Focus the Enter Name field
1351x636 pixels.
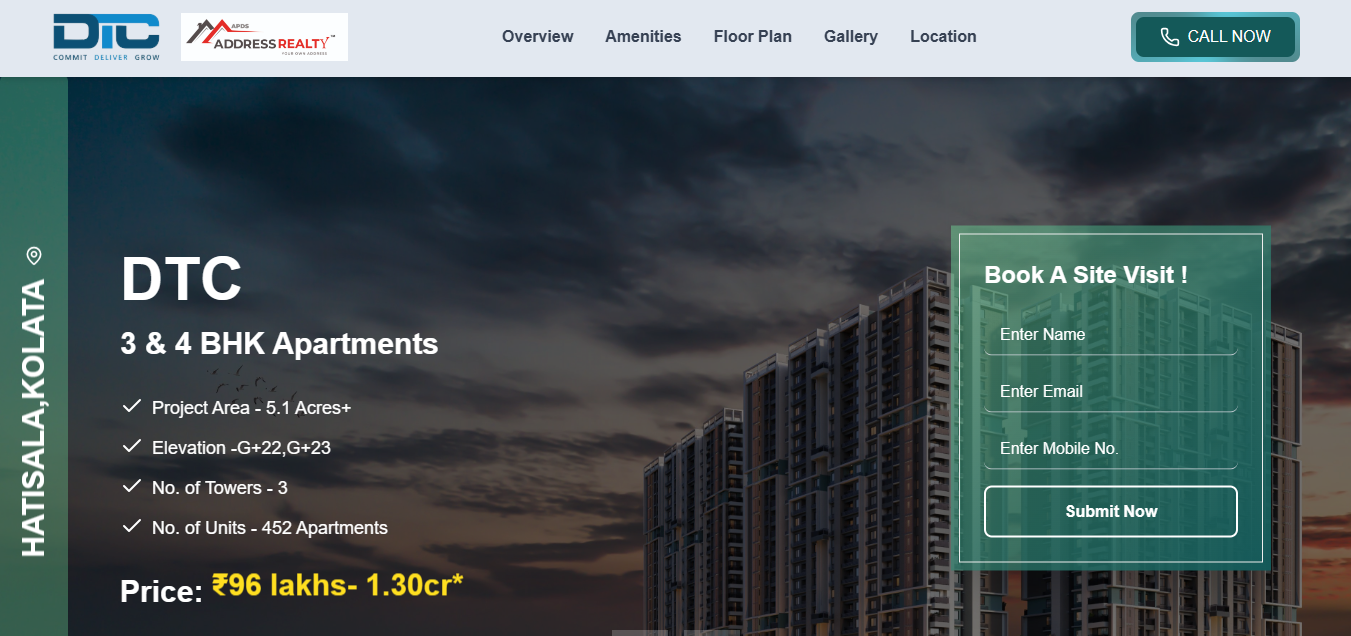point(1110,335)
